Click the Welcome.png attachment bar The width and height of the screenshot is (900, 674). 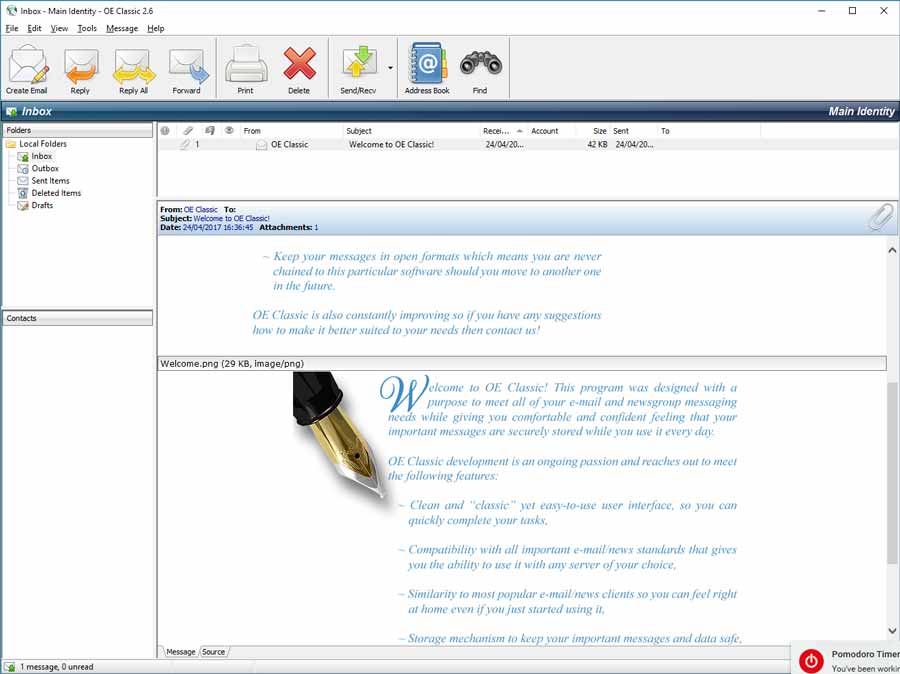click(x=522, y=363)
